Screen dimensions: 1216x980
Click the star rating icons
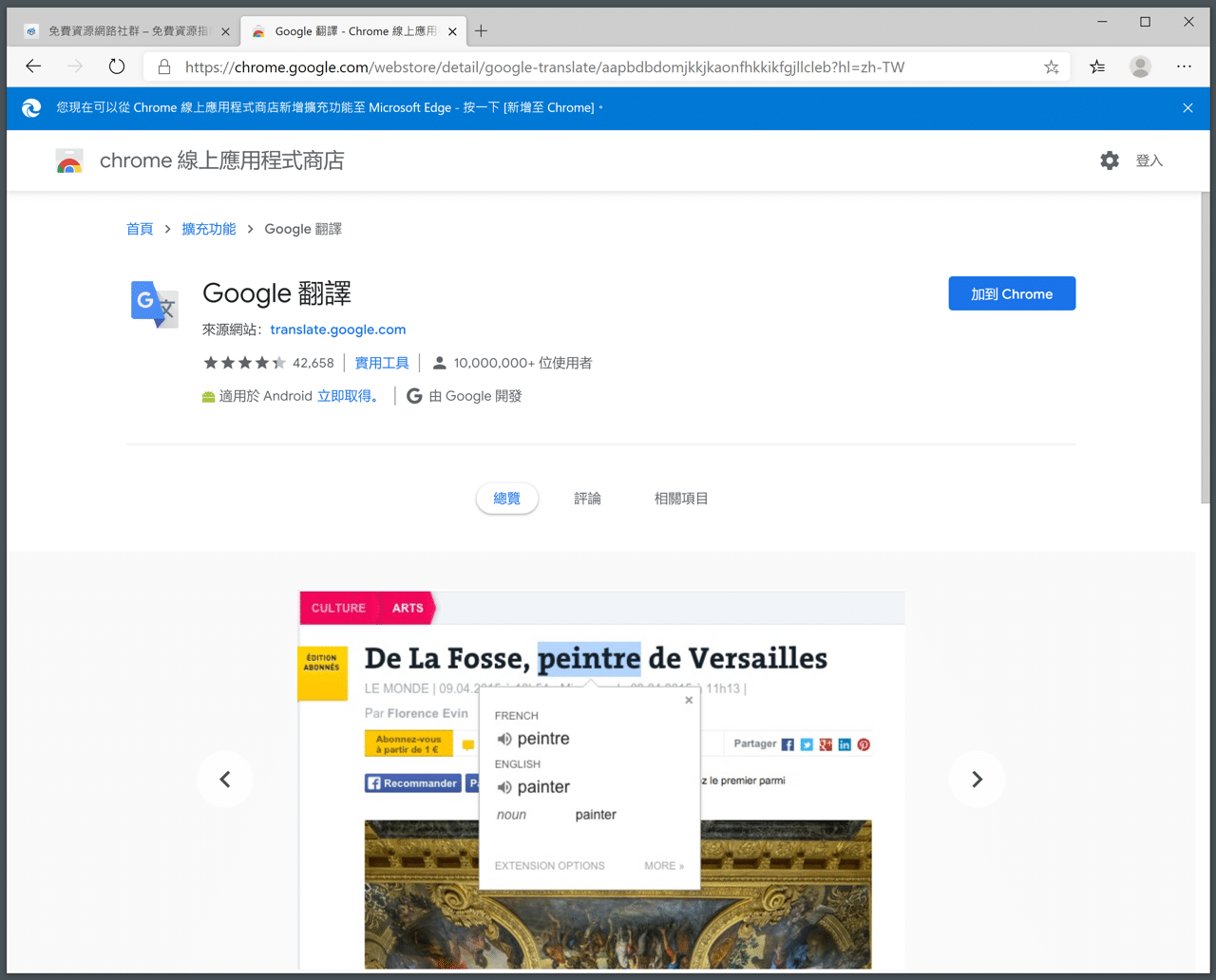pyautogui.click(x=244, y=363)
